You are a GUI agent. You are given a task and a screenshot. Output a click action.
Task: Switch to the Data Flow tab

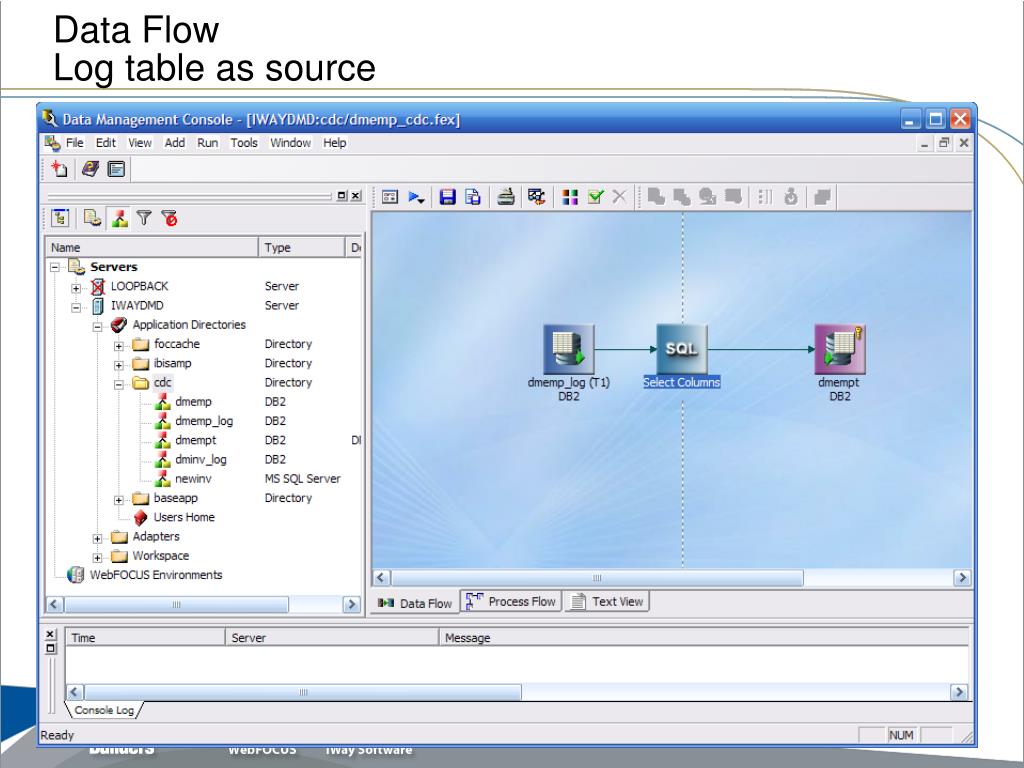pyautogui.click(x=416, y=603)
